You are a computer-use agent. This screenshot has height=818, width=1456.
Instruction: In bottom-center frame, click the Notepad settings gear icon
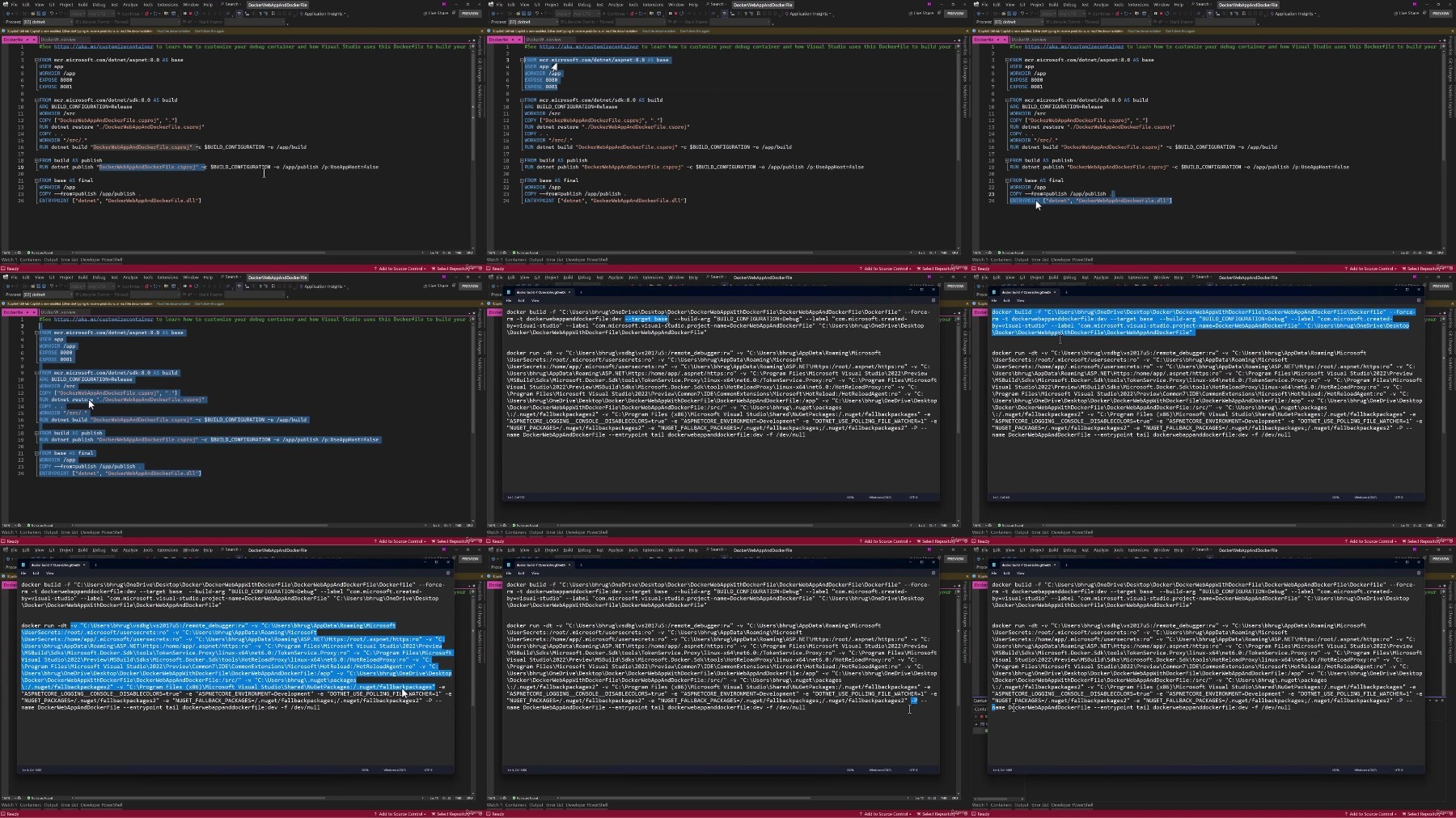(x=933, y=573)
